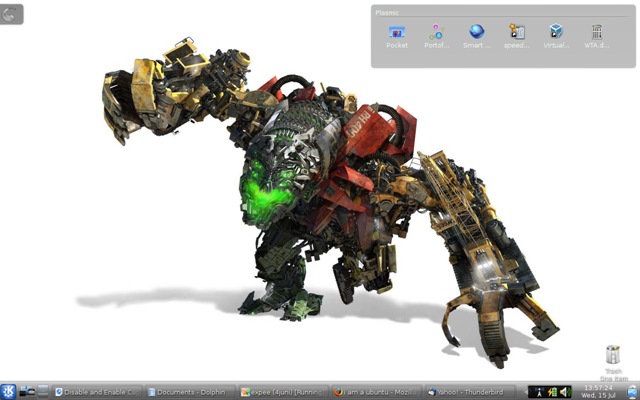
Task: Open the Smart ... blue sphere item
Action: tap(477, 36)
